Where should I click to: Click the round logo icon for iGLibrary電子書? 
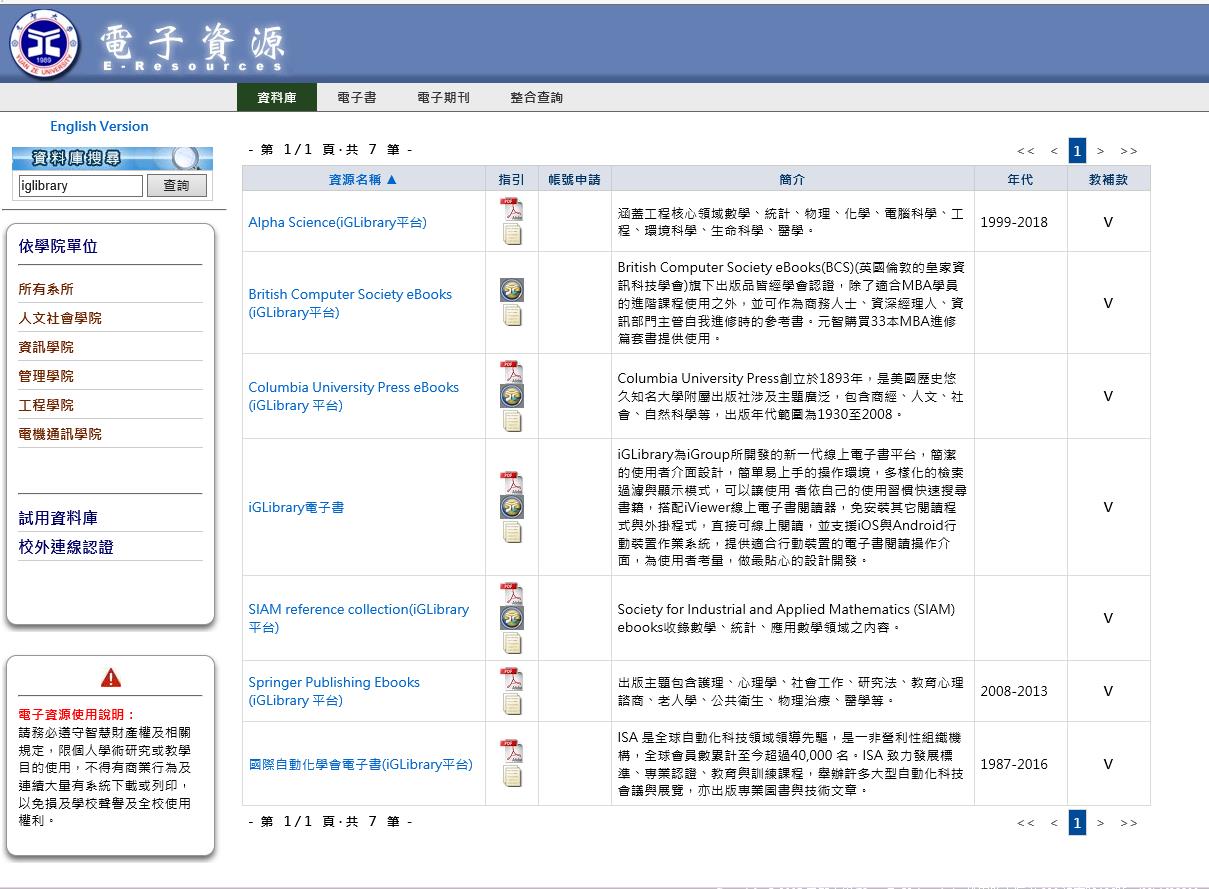[x=512, y=507]
